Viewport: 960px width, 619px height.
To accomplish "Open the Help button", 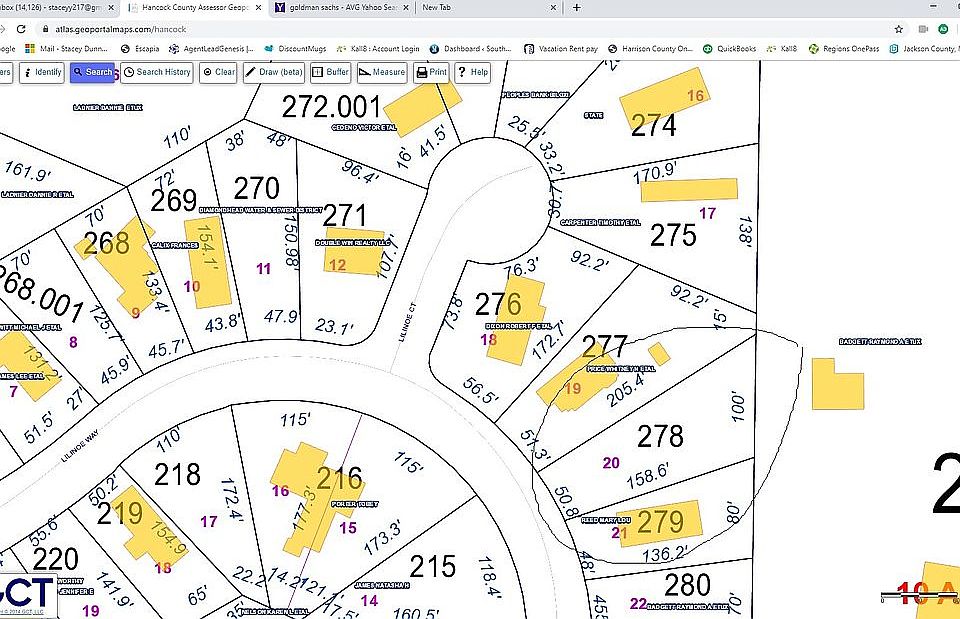I will point(473,72).
